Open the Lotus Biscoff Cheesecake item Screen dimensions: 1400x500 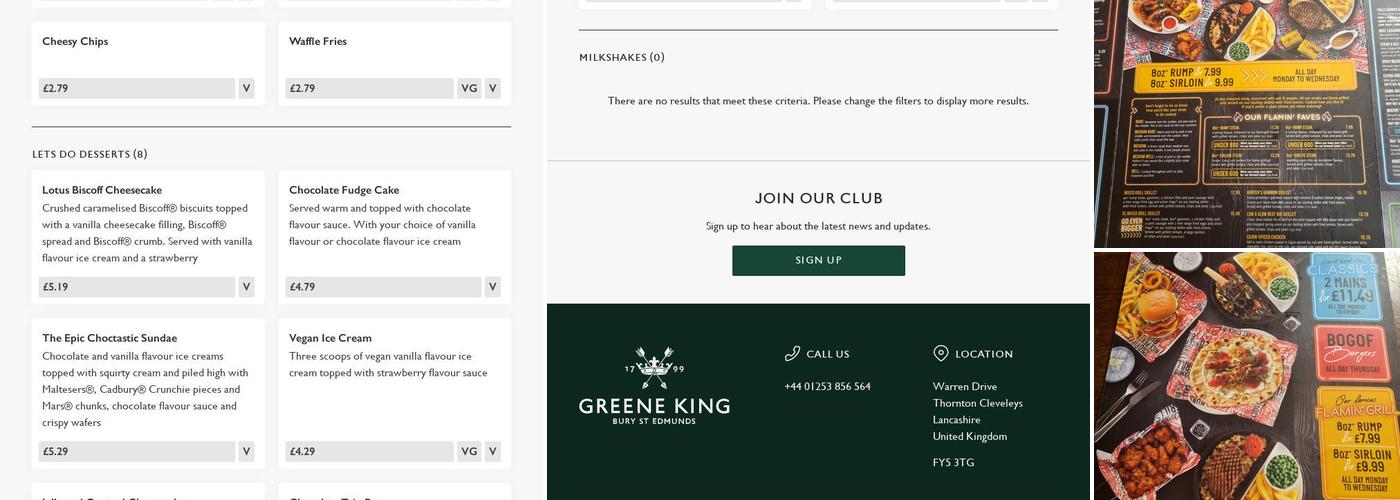click(102, 190)
